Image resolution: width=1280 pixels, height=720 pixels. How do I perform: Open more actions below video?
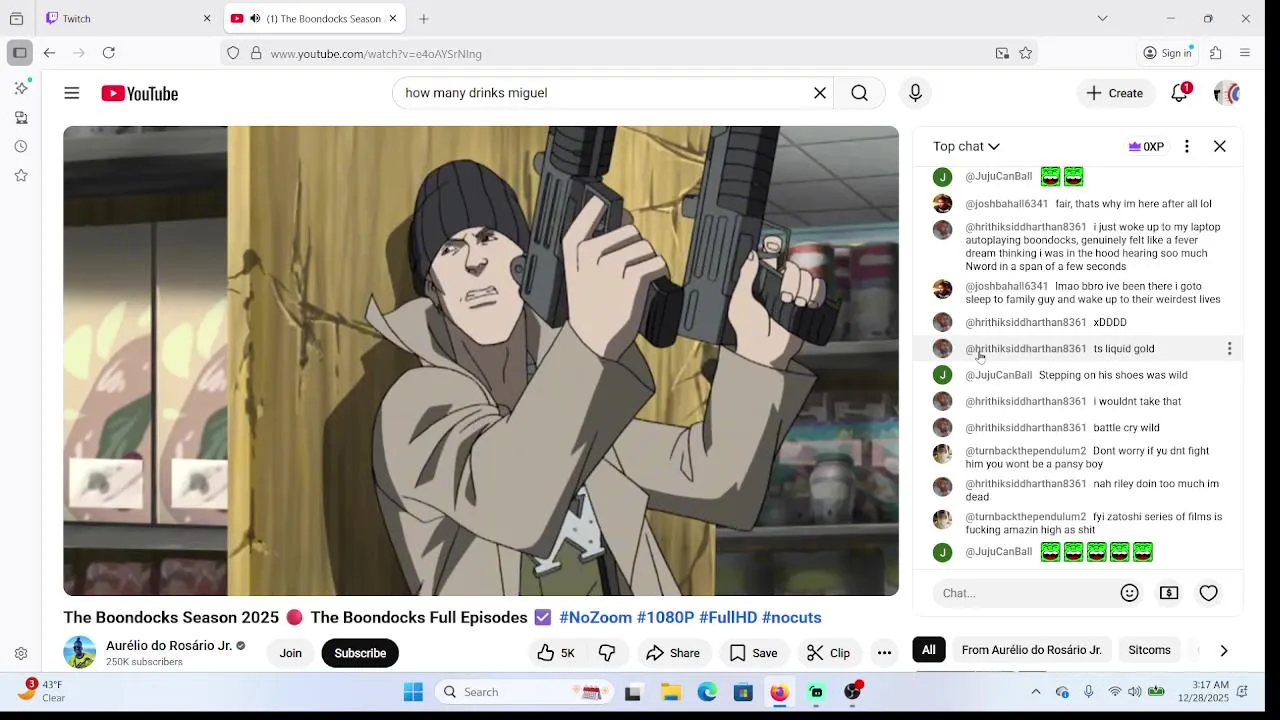click(884, 653)
